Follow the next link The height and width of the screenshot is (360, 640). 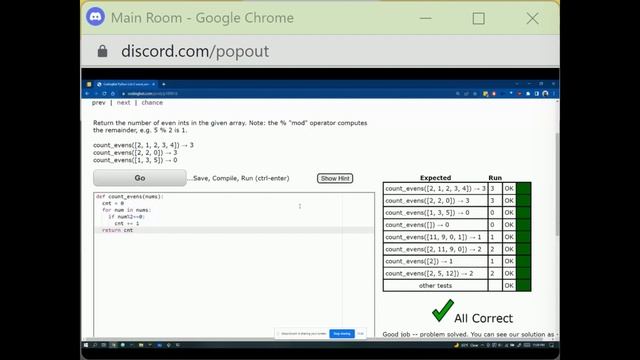click(x=123, y=102)
